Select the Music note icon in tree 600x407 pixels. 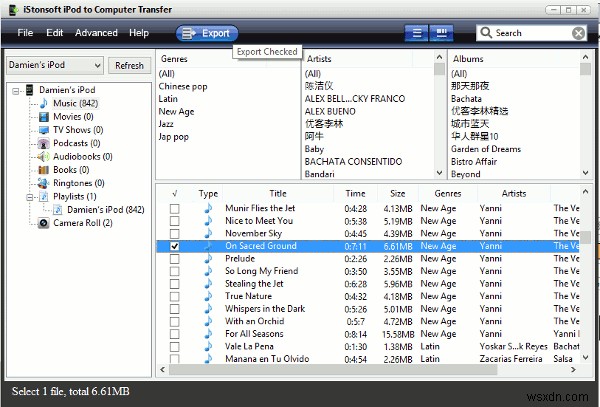pyautogui.click(x=44, y=103)
